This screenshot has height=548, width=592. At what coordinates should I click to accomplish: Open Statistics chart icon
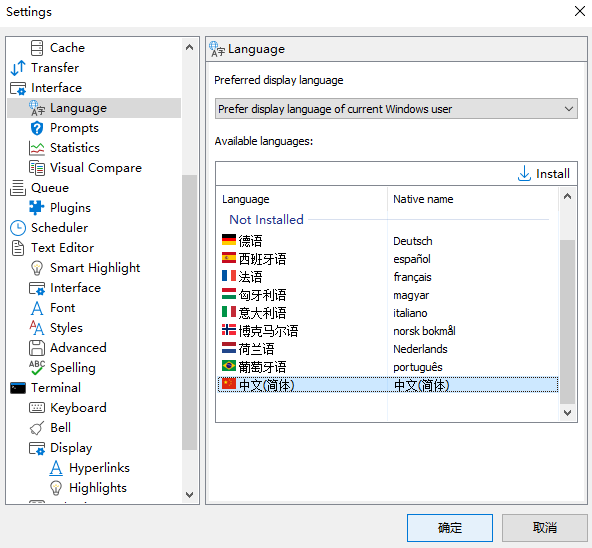click(x=37, y=148)
